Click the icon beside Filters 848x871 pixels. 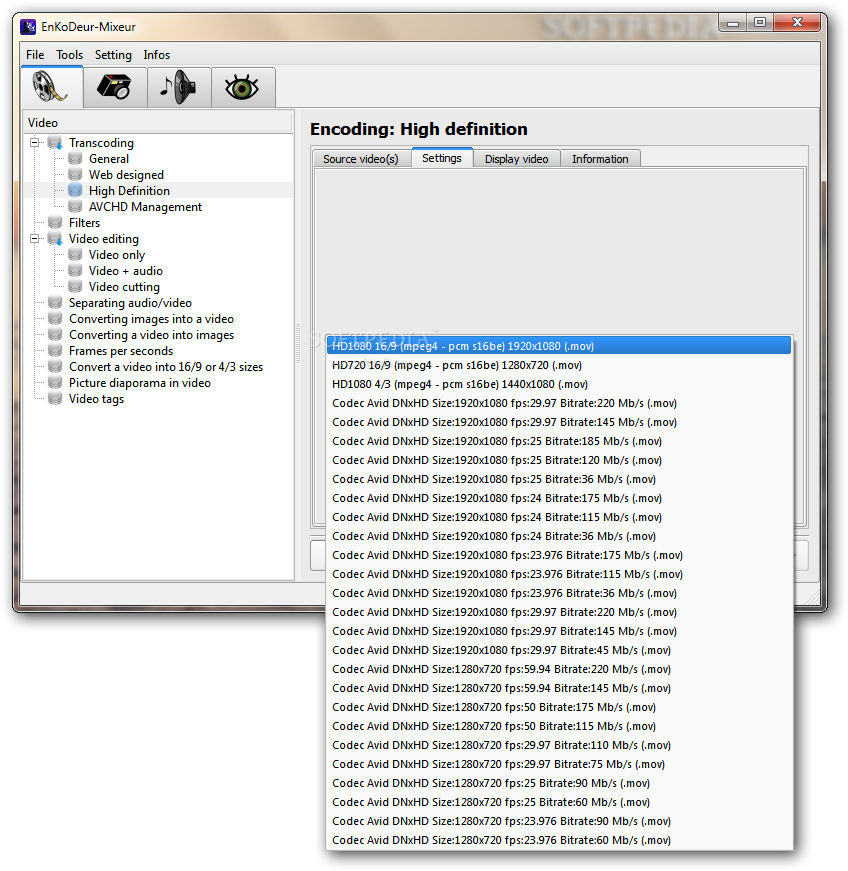(55, 223)
